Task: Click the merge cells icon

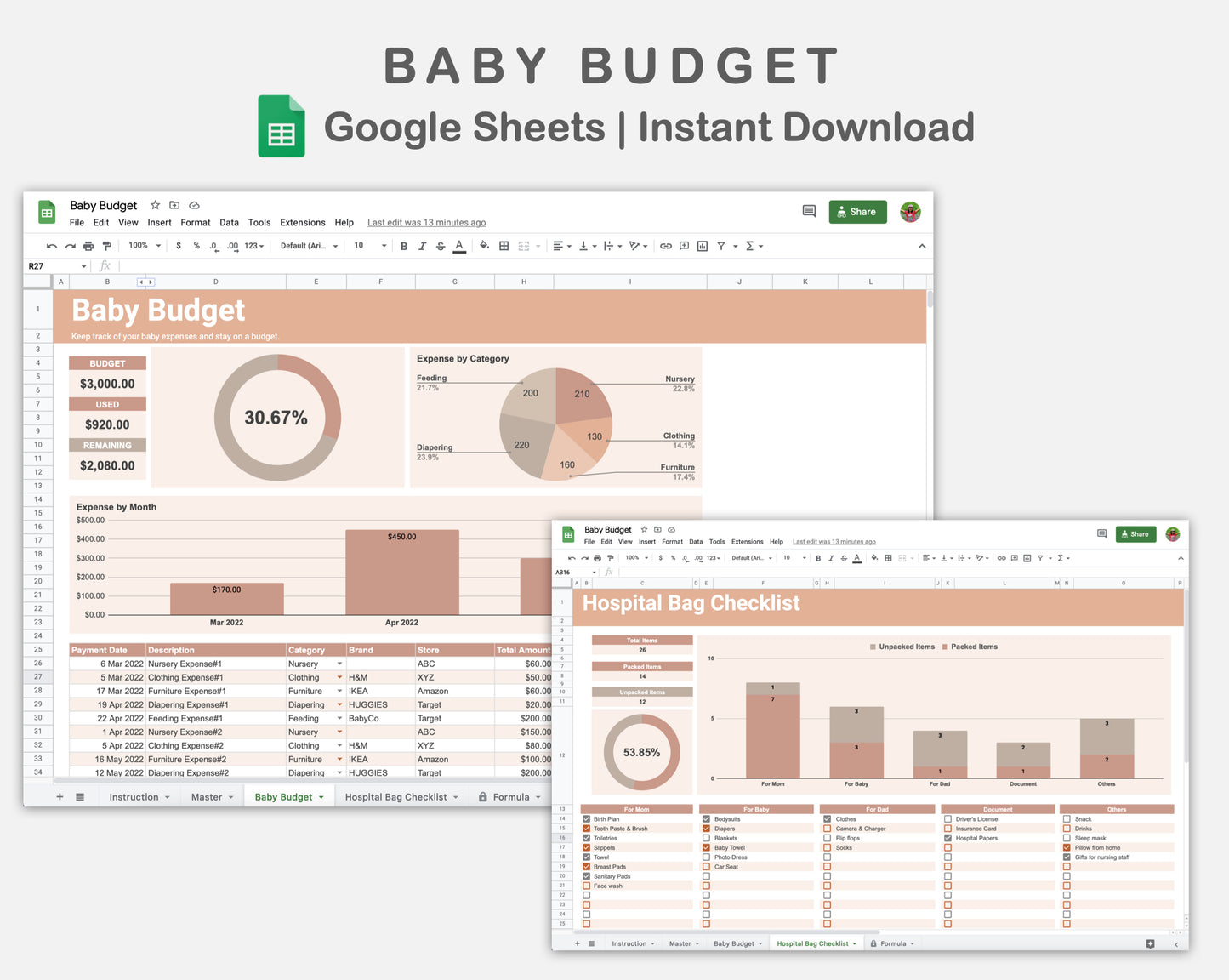Action: (523, 246)
